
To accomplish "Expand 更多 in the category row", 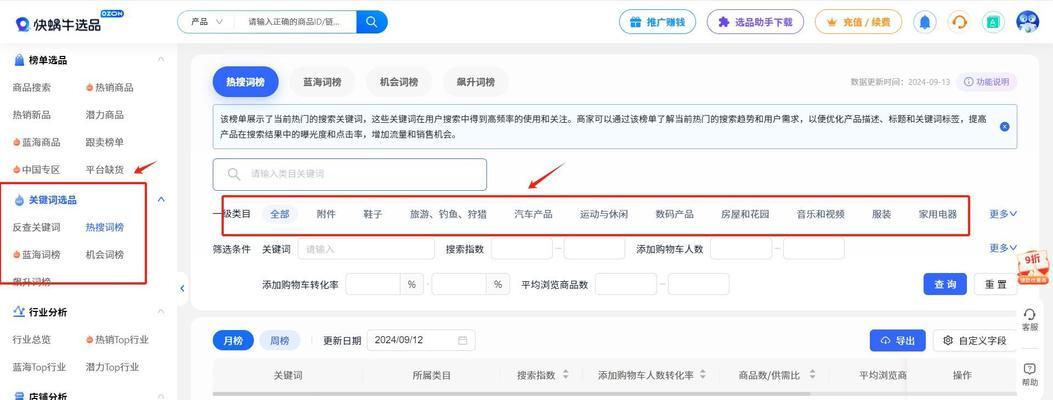I will click(1003, 214).
